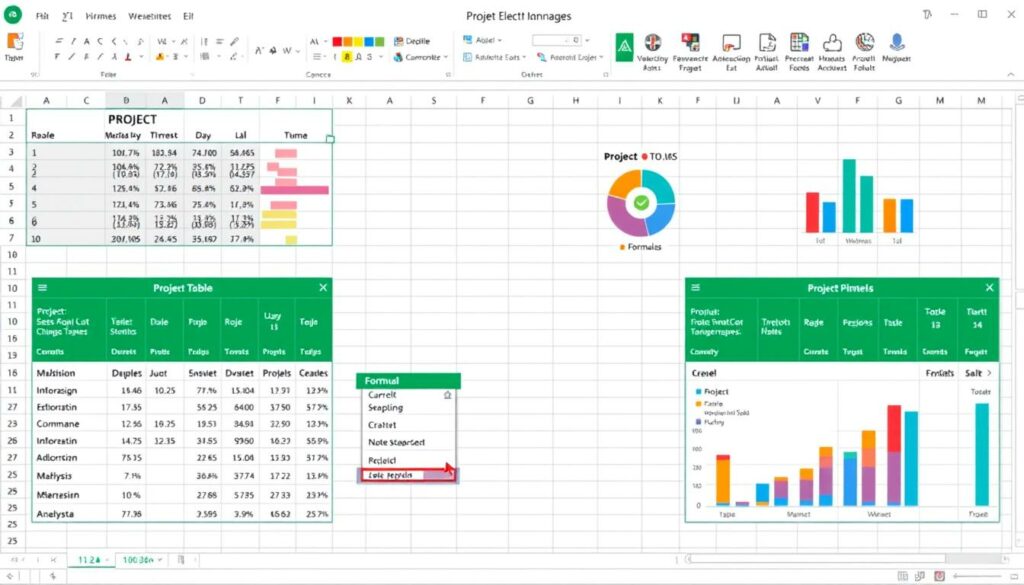Pick the red color swatch in ribbon
The height and width of the screenshot is (585, 1024).
click(337, 41)
